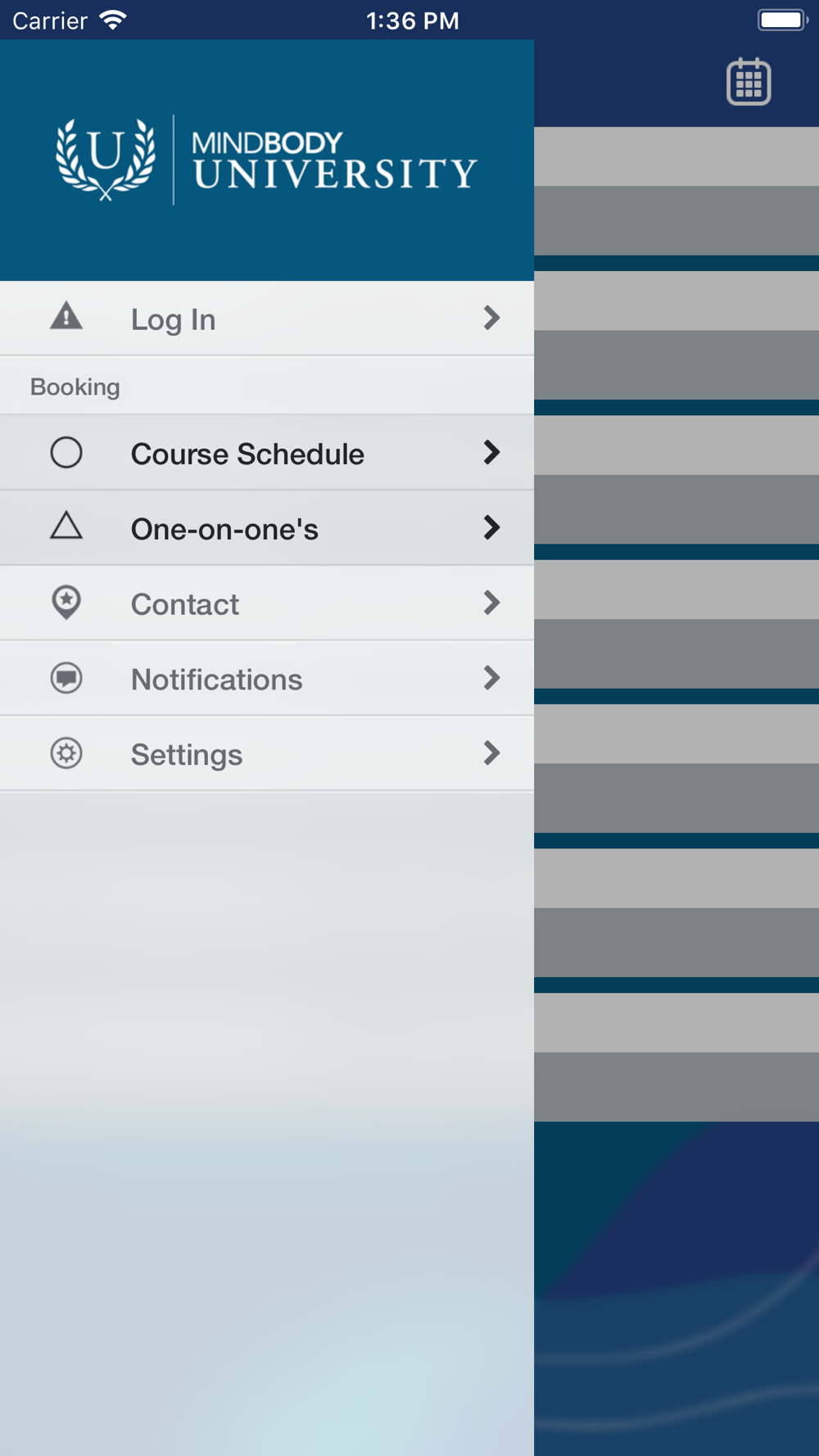Open the Contact page label
This screenshot has height=1456, width=819.
coord(185,604)
